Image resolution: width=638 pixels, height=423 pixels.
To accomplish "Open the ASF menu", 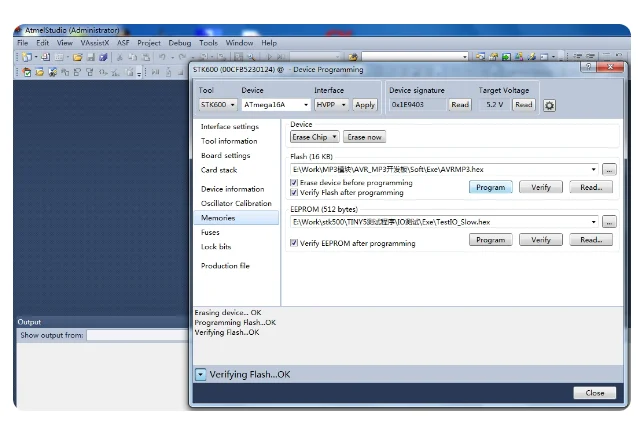I will 123,43.
